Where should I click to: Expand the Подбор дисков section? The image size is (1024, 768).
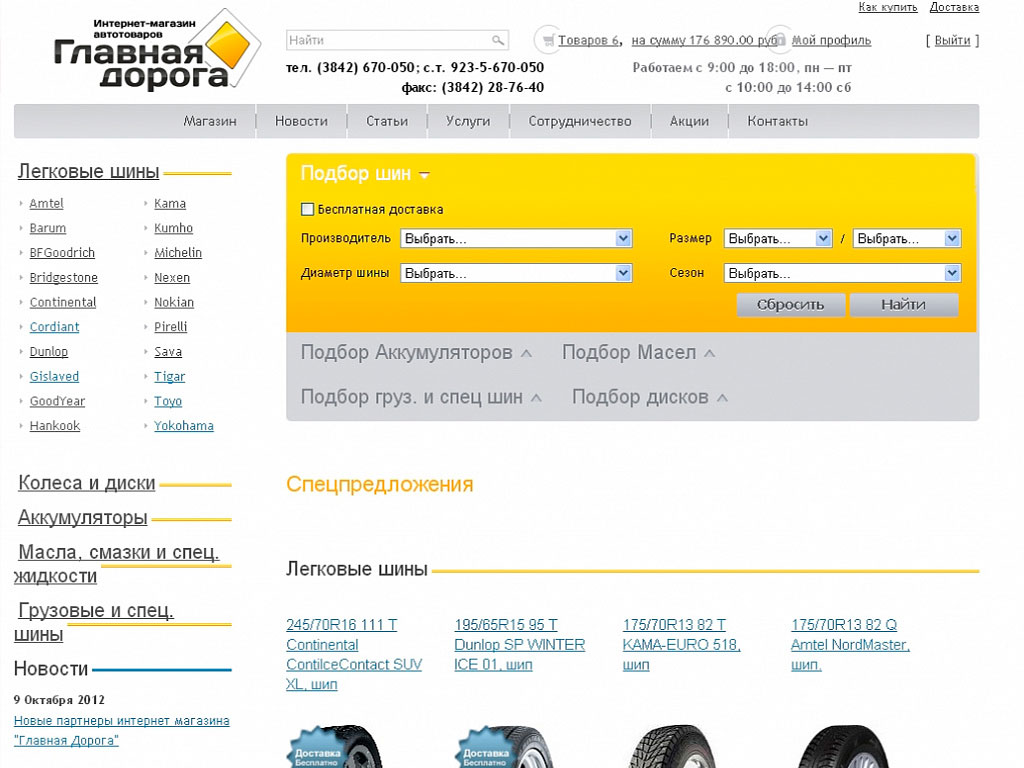click(x=649, y=397)
